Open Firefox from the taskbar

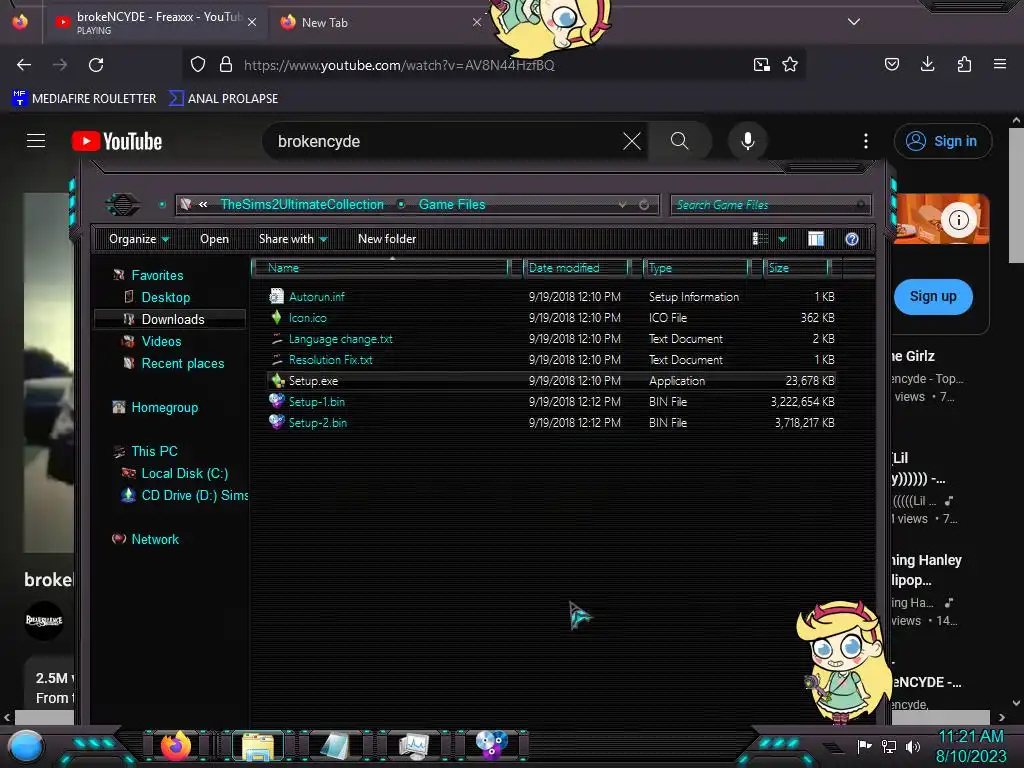coord(176,746)
